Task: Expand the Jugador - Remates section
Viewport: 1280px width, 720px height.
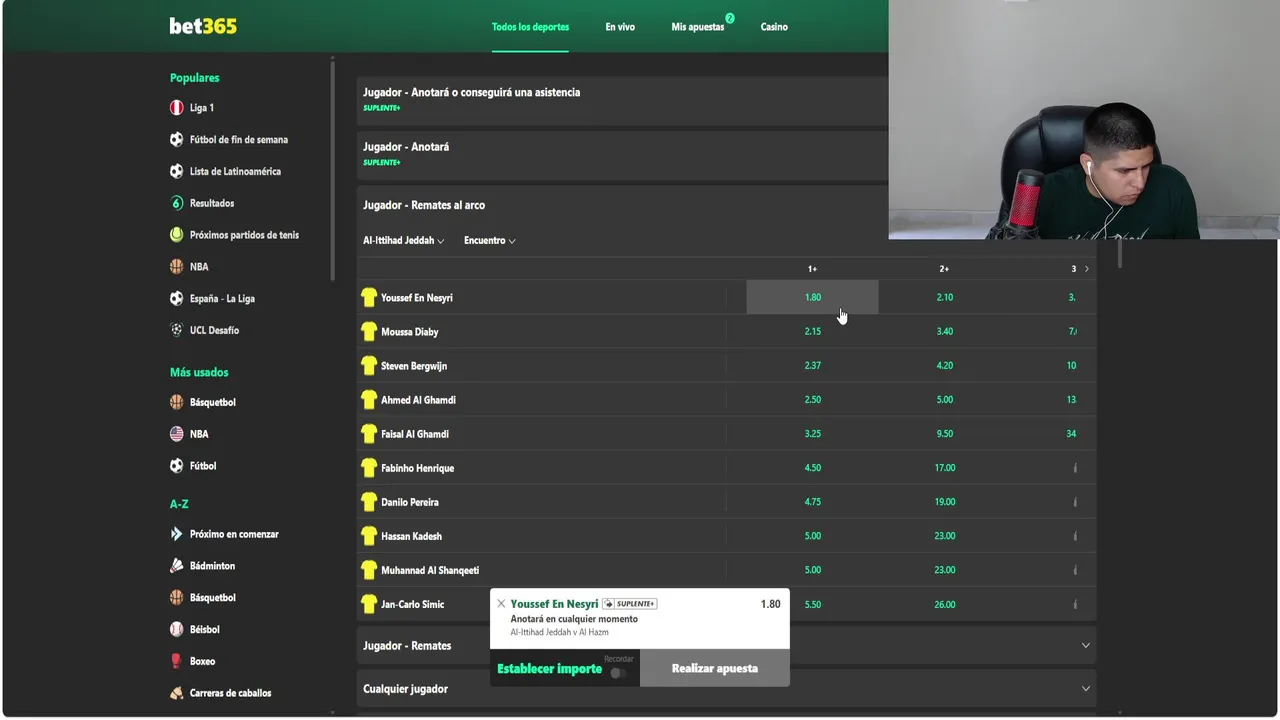Action: (726, 646)
